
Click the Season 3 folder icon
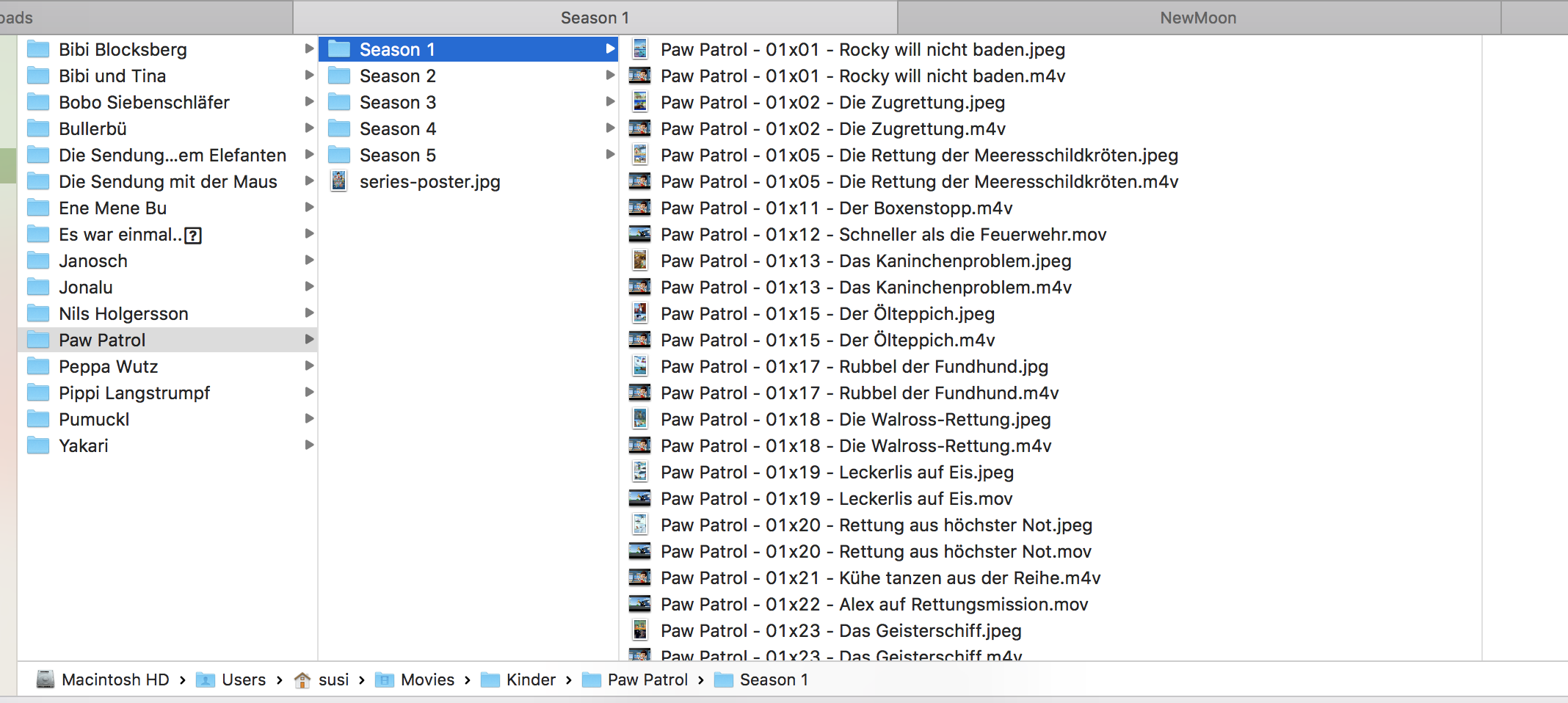(339, 102)
